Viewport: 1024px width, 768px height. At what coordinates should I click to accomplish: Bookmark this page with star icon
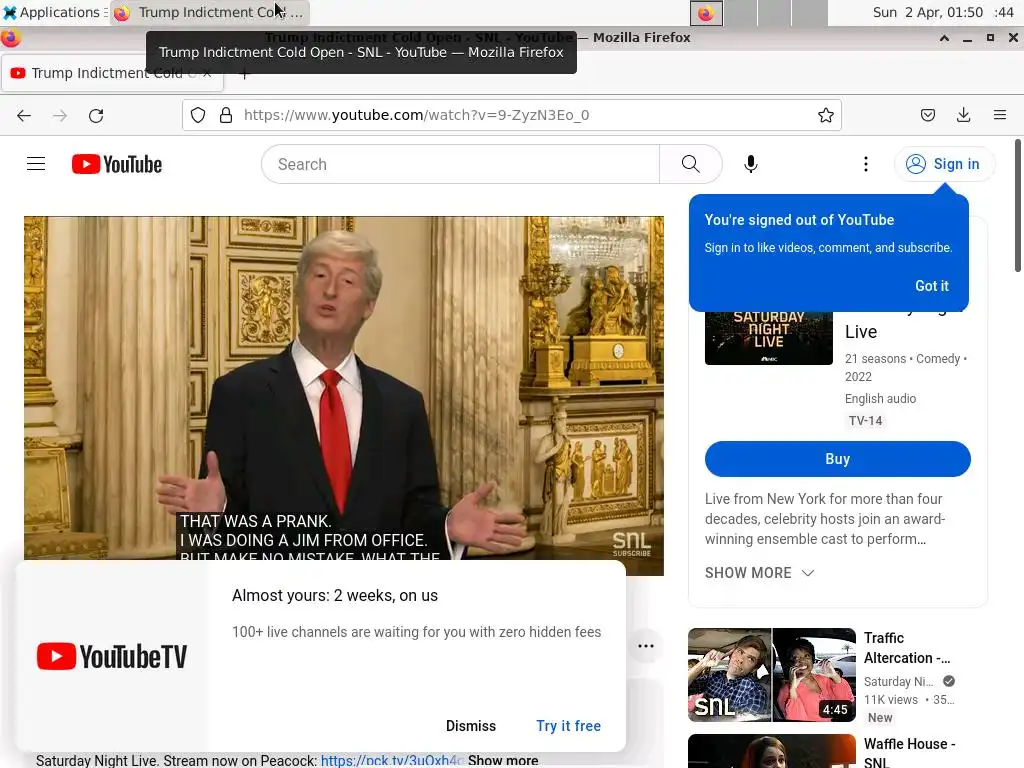pyautogui.click(x=825, y=116)
